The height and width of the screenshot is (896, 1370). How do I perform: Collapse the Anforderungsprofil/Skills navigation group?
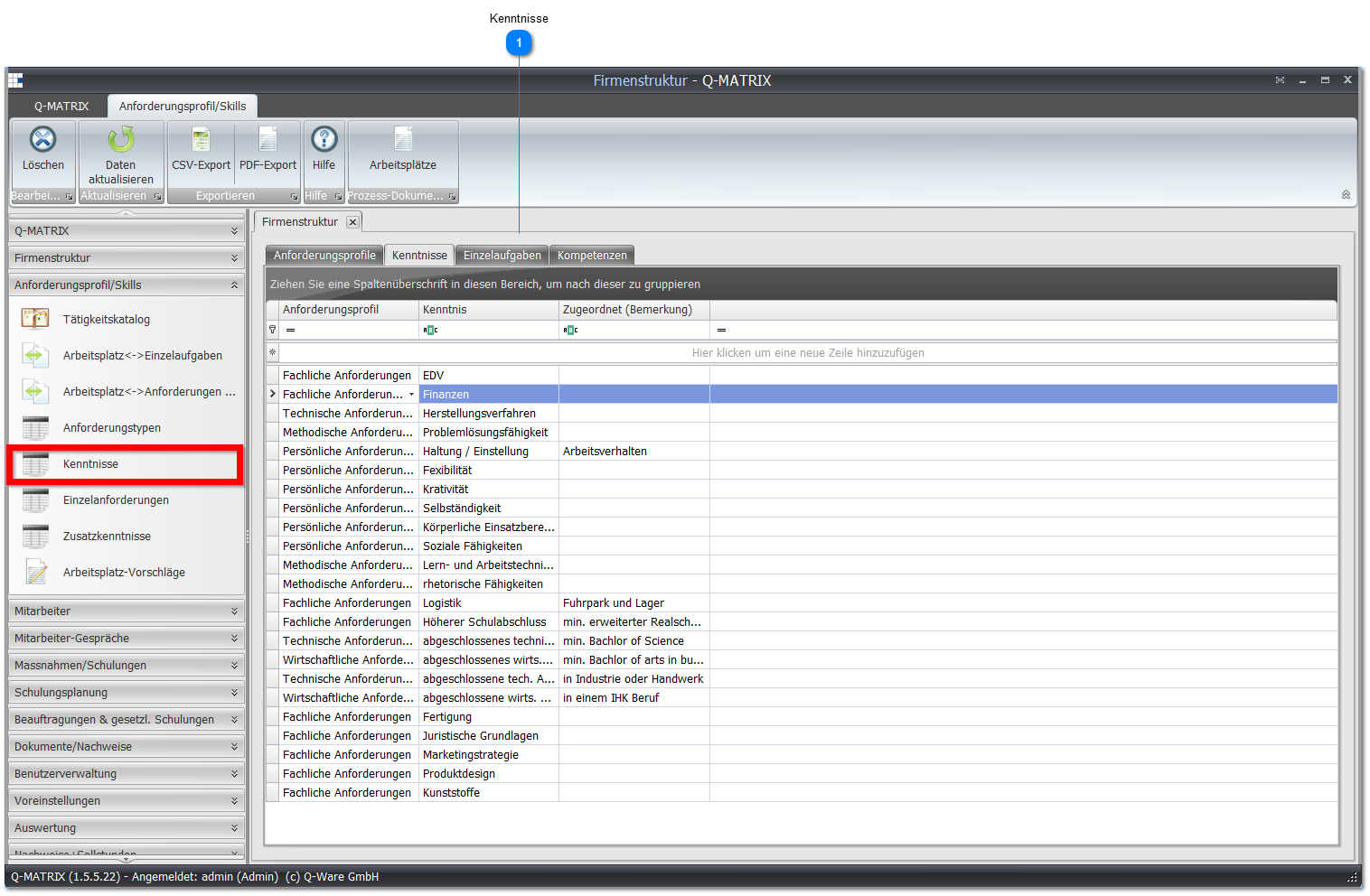tap(127, 285)
